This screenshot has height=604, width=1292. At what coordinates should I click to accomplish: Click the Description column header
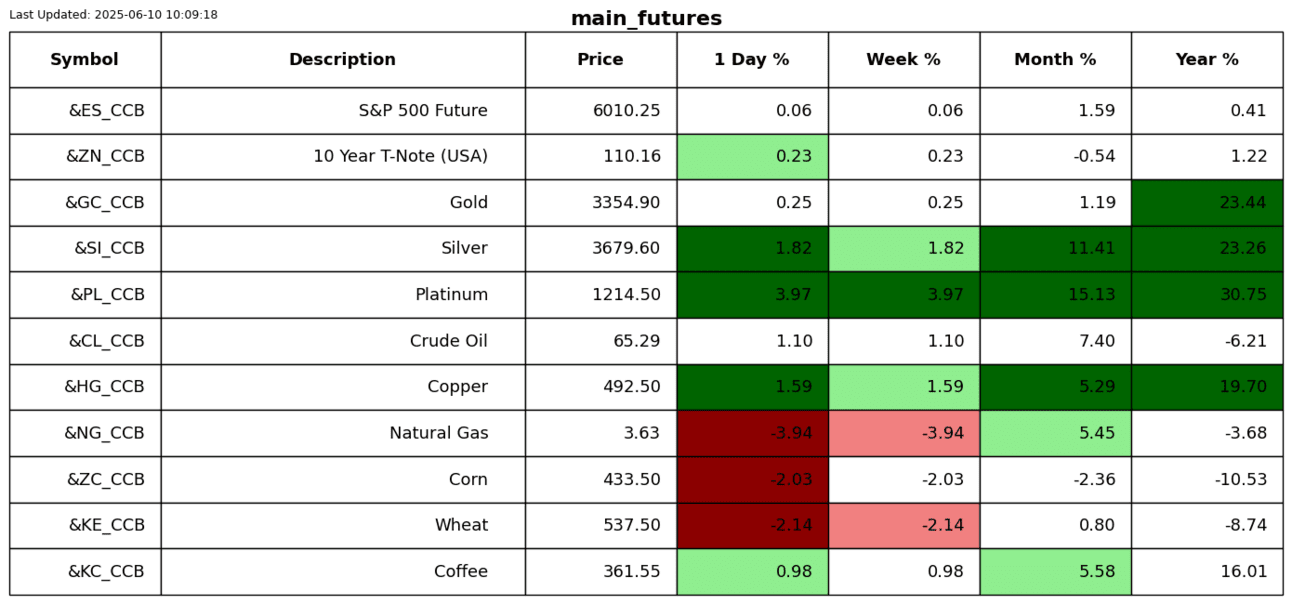coord(342,60)
